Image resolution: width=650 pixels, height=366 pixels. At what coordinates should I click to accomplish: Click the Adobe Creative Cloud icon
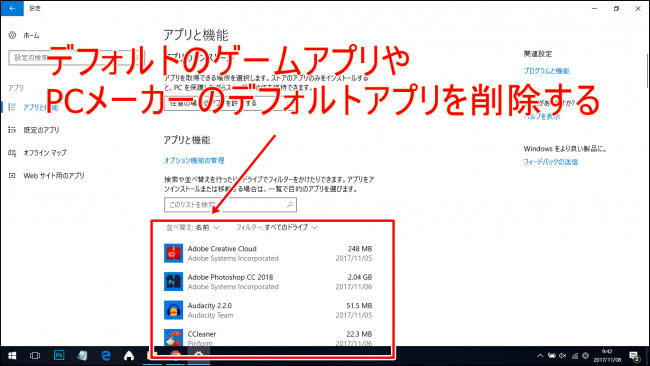coord(173,253)
